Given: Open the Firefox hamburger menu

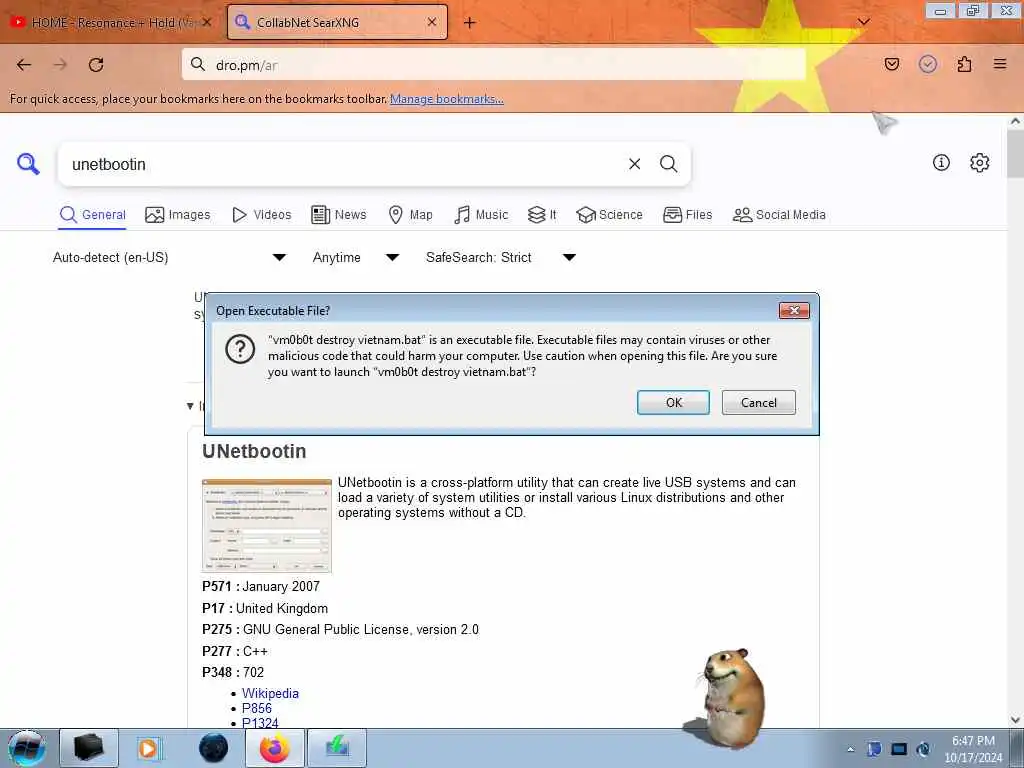Looking at the screenshot, I should coord(1000,64).
